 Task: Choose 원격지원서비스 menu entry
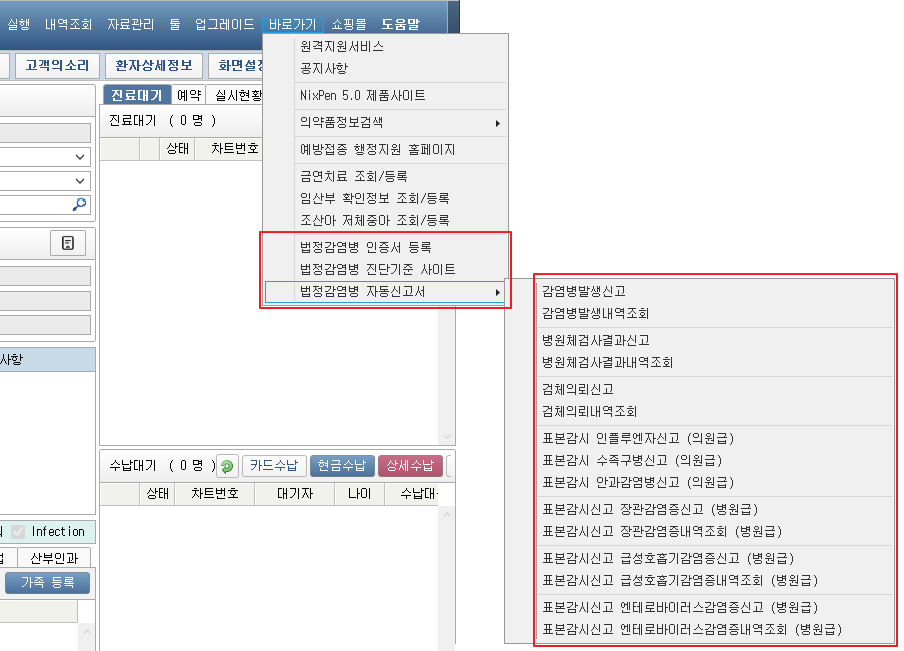pos(342,47)
